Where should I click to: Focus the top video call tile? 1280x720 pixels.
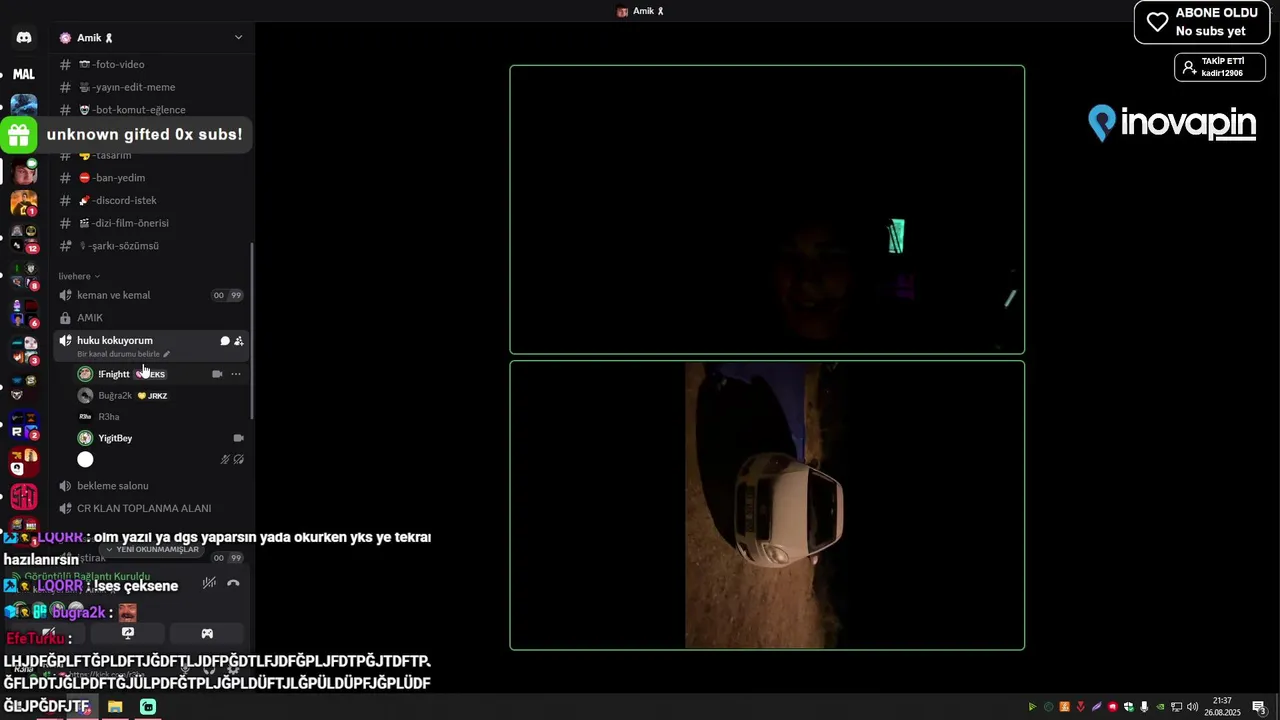point(767,210)
